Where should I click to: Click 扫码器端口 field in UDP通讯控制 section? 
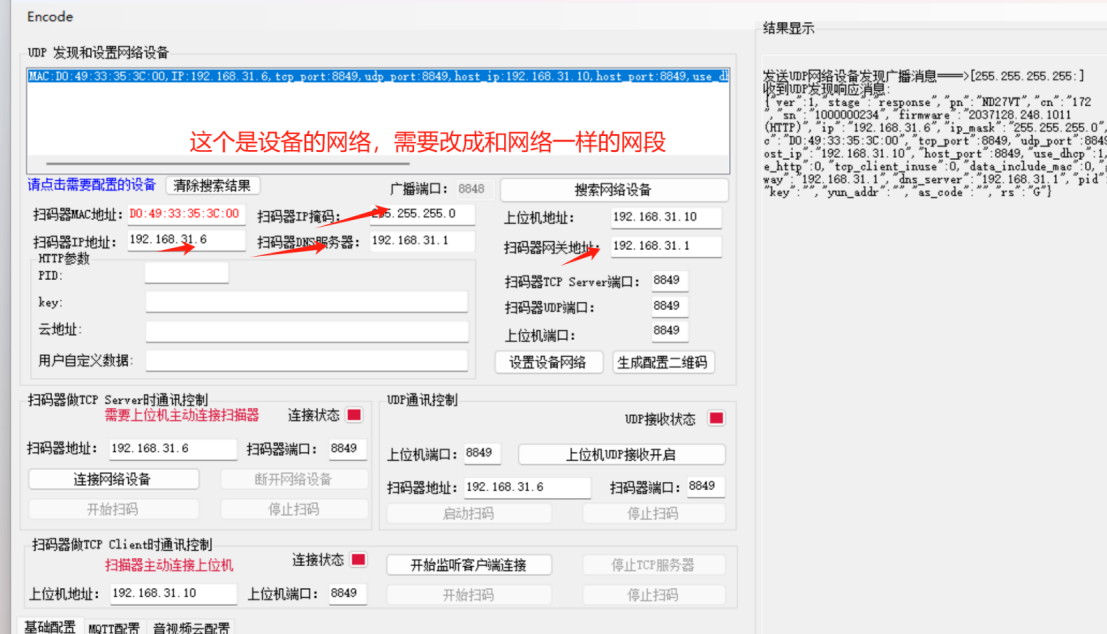point(705,486)
